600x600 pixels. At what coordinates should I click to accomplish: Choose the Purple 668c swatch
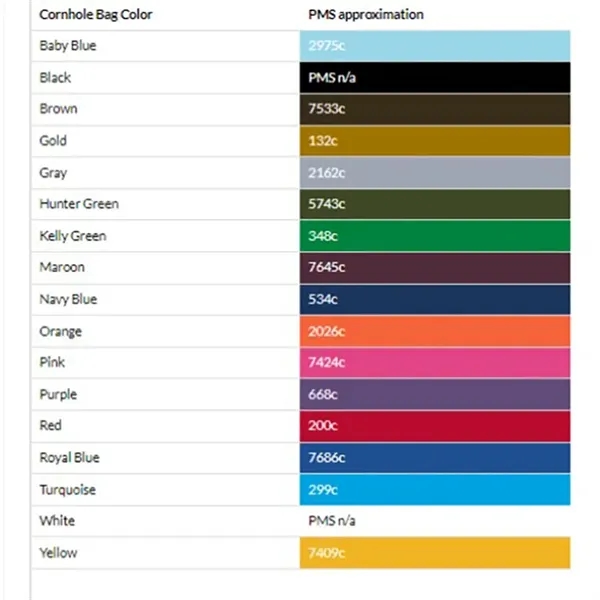pyautogui.click(x=435, y=394)
